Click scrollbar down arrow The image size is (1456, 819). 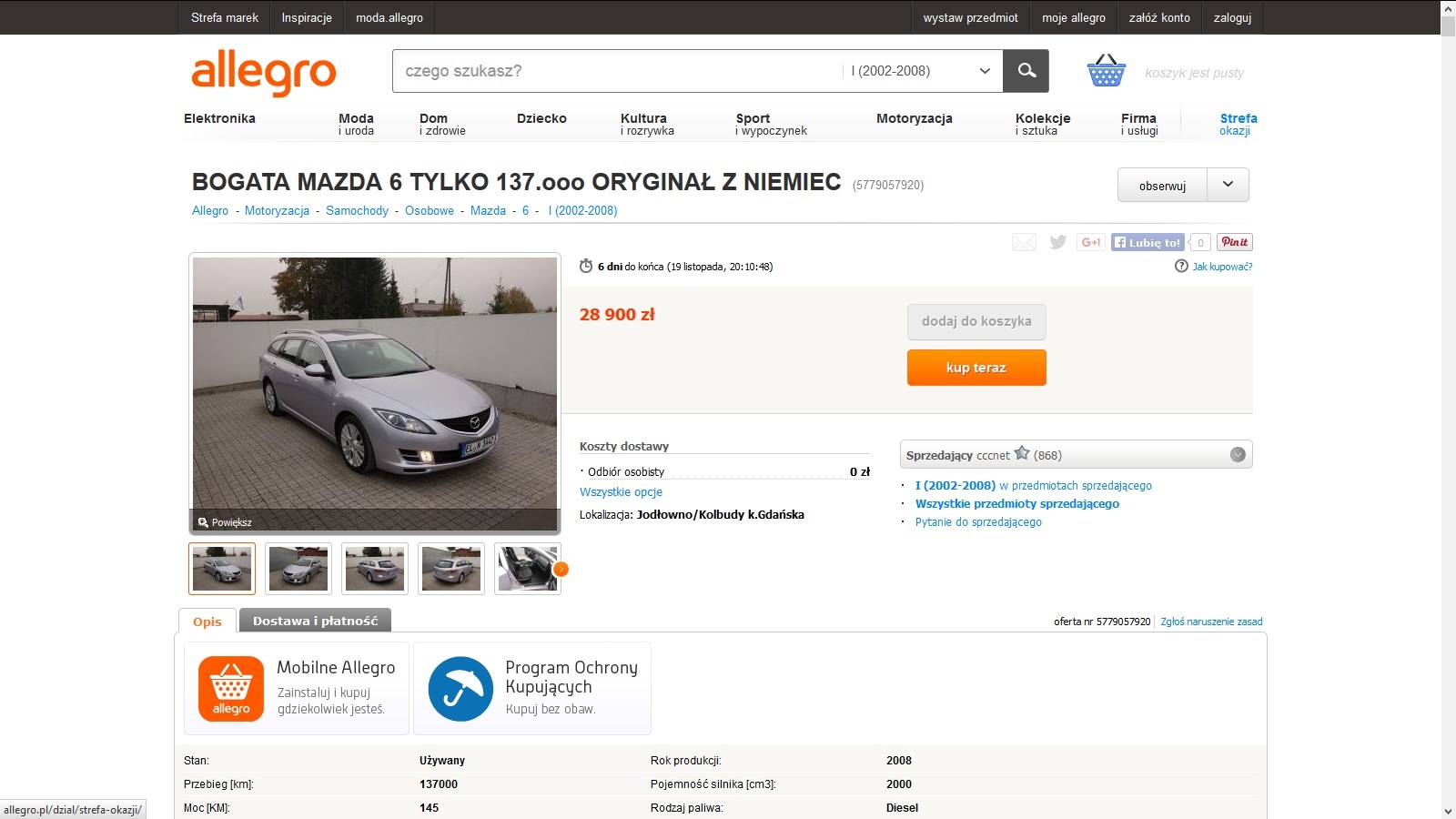1448,810
